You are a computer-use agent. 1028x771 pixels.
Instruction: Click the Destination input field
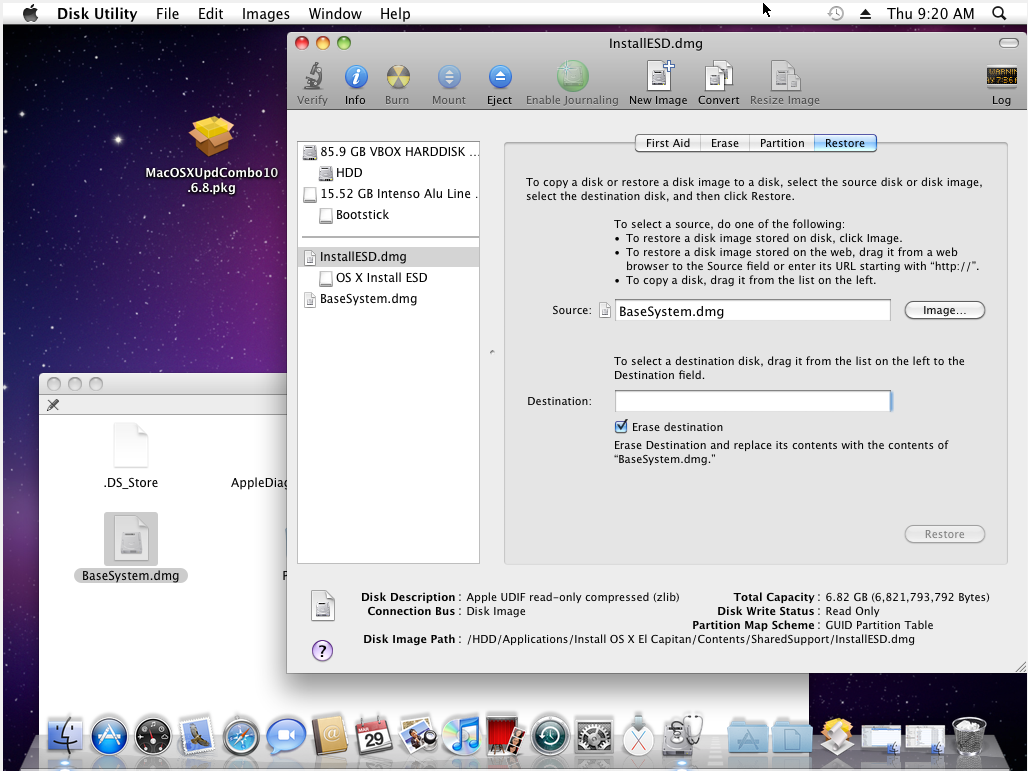click(x=752, y=401)
